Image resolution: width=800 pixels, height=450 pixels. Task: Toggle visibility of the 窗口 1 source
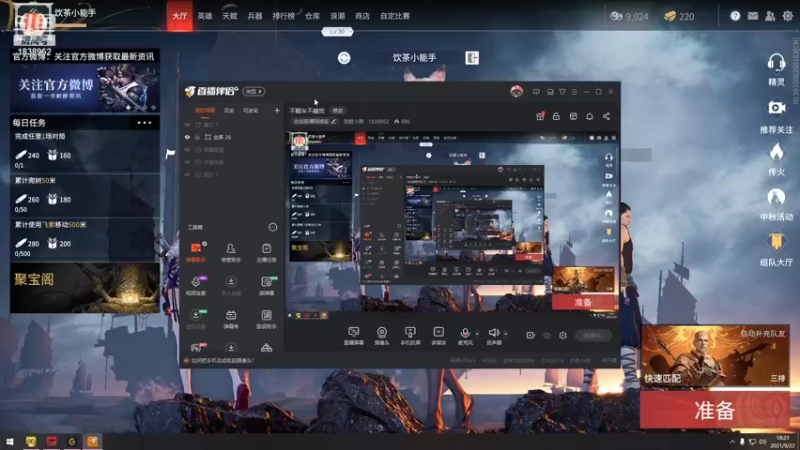187,124
